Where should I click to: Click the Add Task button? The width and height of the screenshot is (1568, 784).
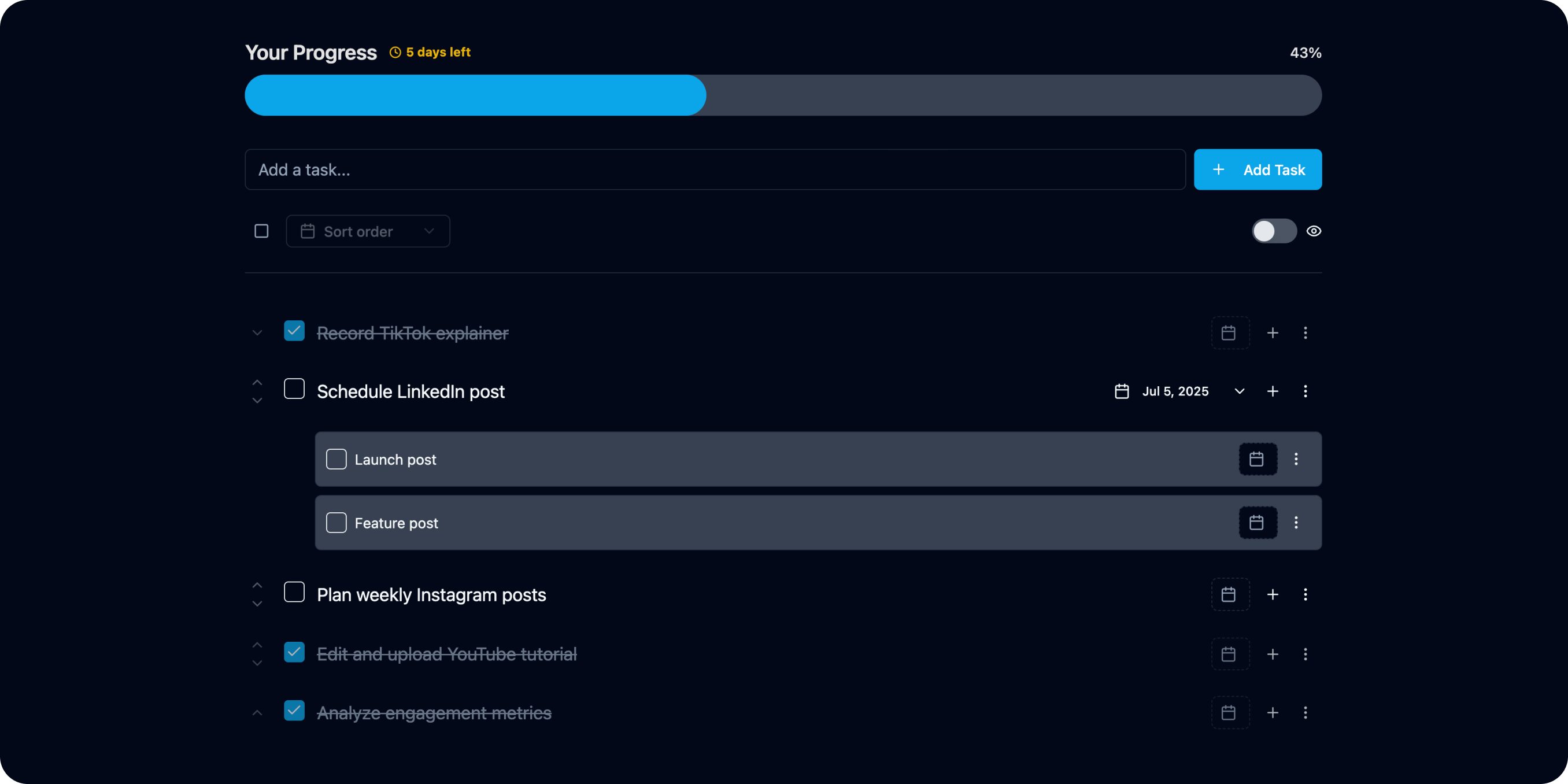1257,170
